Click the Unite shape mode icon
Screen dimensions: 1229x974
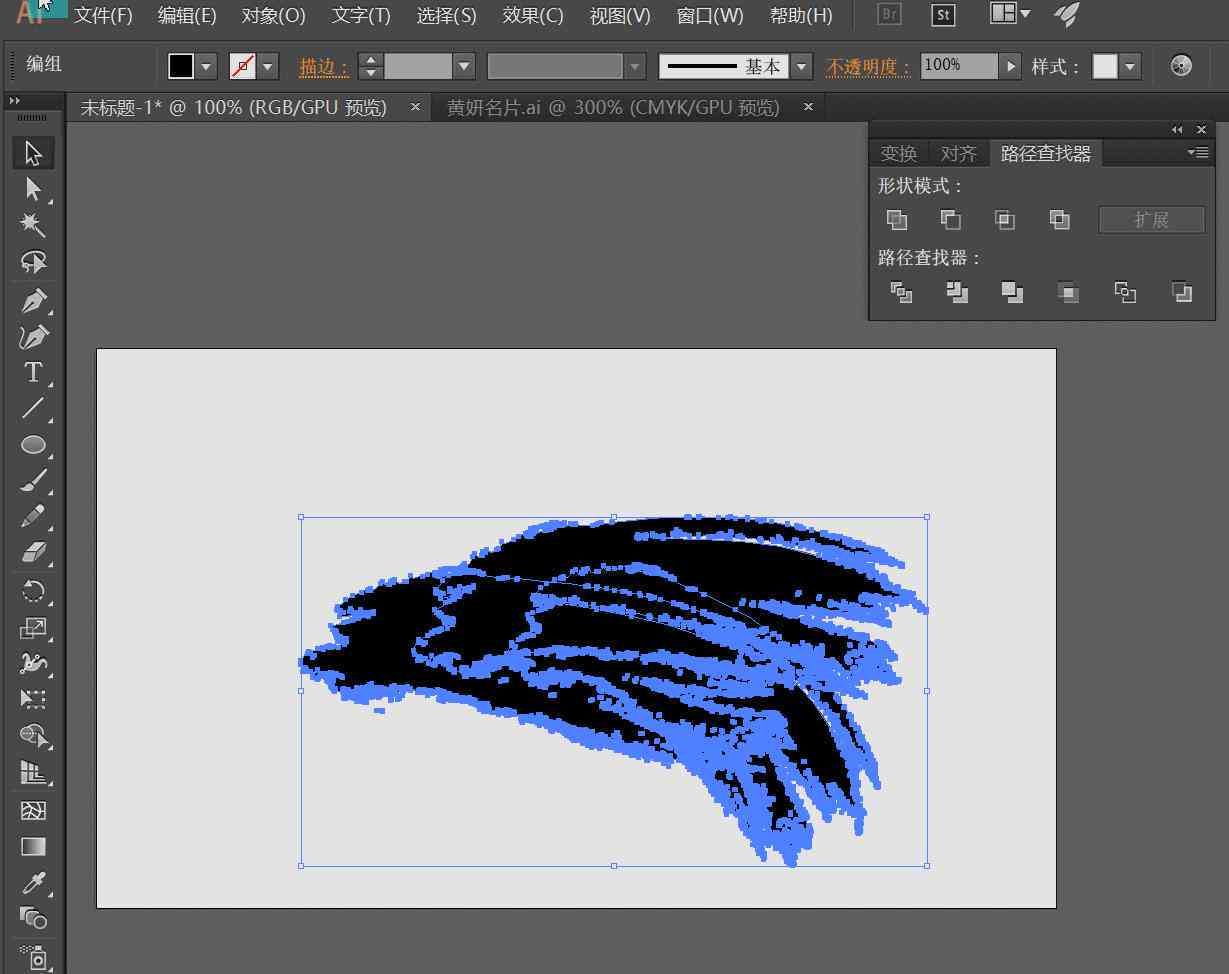coord(897,220)
